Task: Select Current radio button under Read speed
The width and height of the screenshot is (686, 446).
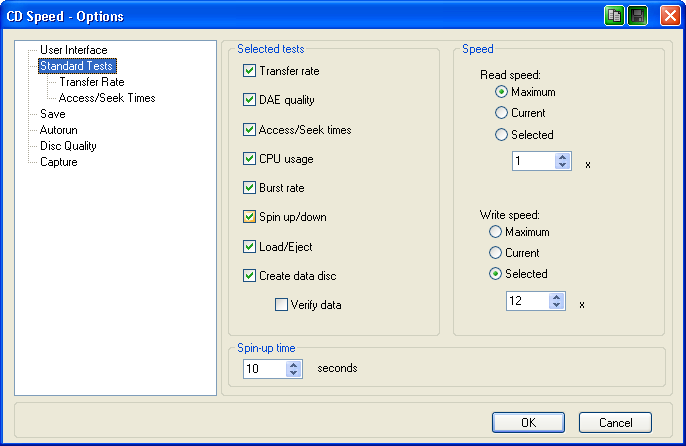Action: pos(502,113)
